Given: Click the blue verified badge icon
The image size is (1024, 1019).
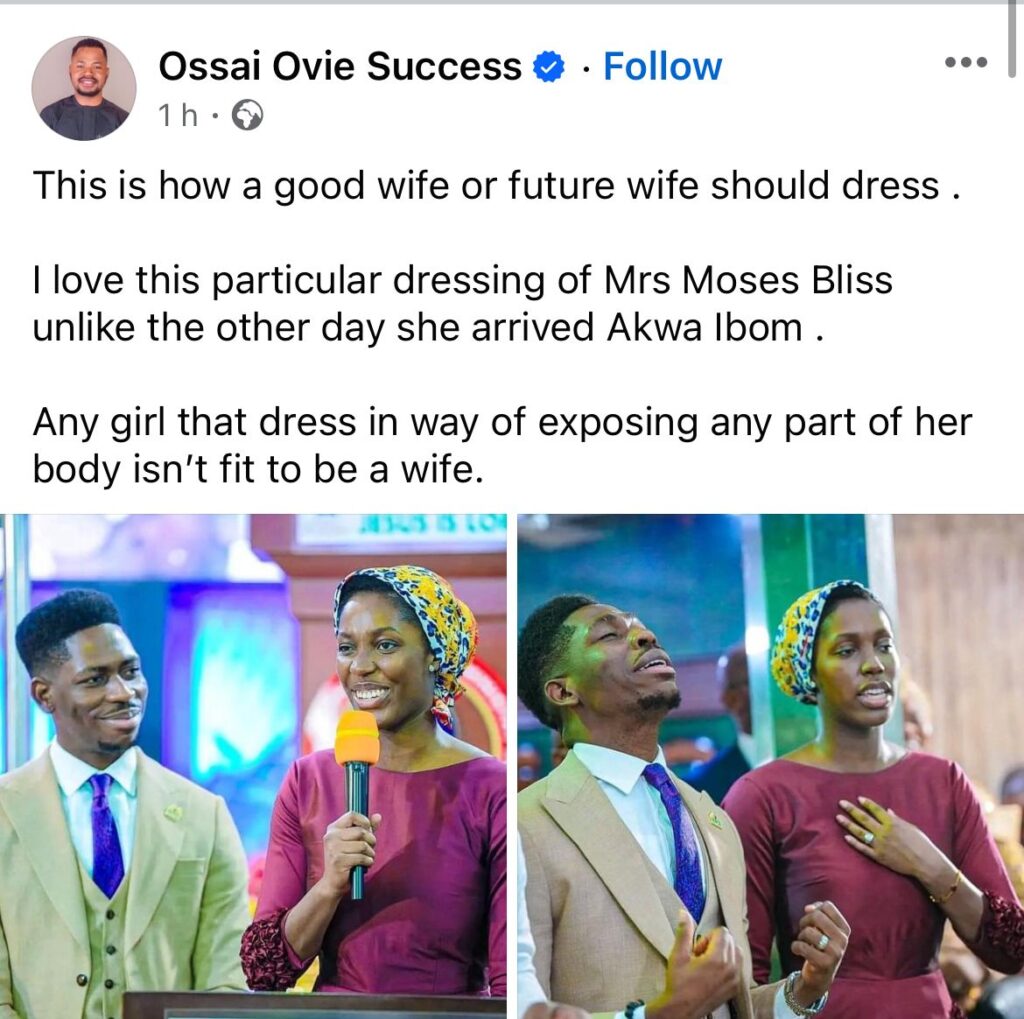Looking at the screenshot, I should tap(549, 67).
